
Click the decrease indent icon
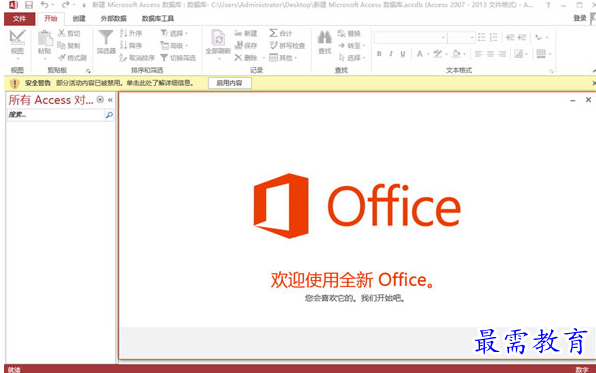(x=522, y=37)
